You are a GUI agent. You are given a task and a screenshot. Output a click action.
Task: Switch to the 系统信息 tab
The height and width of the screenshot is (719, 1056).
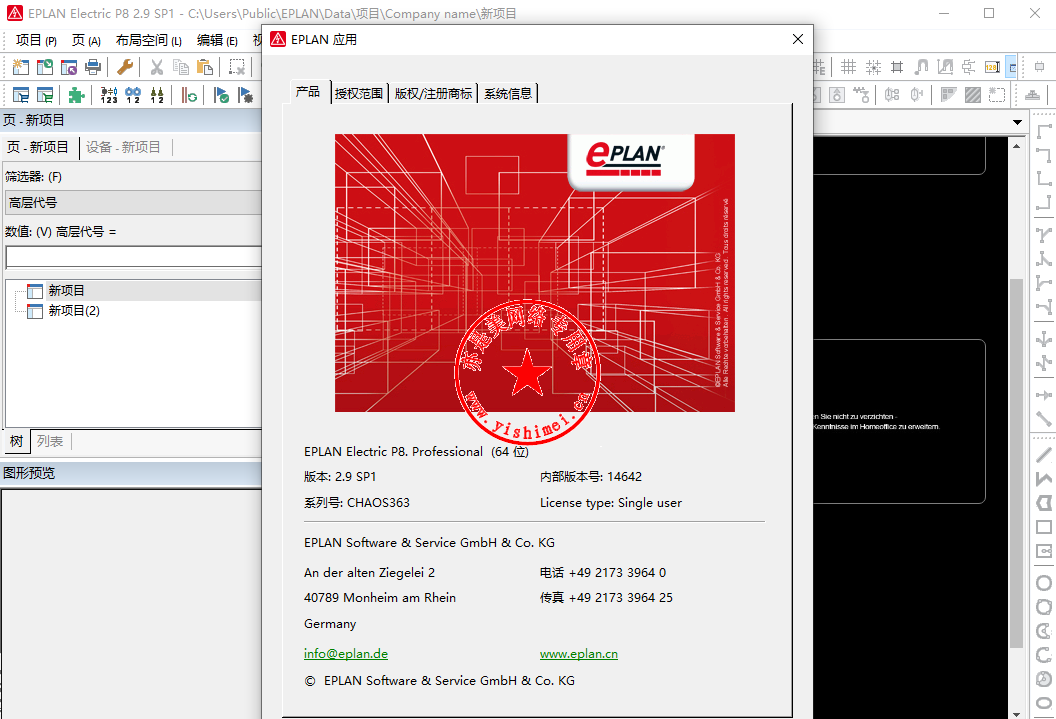508,94
